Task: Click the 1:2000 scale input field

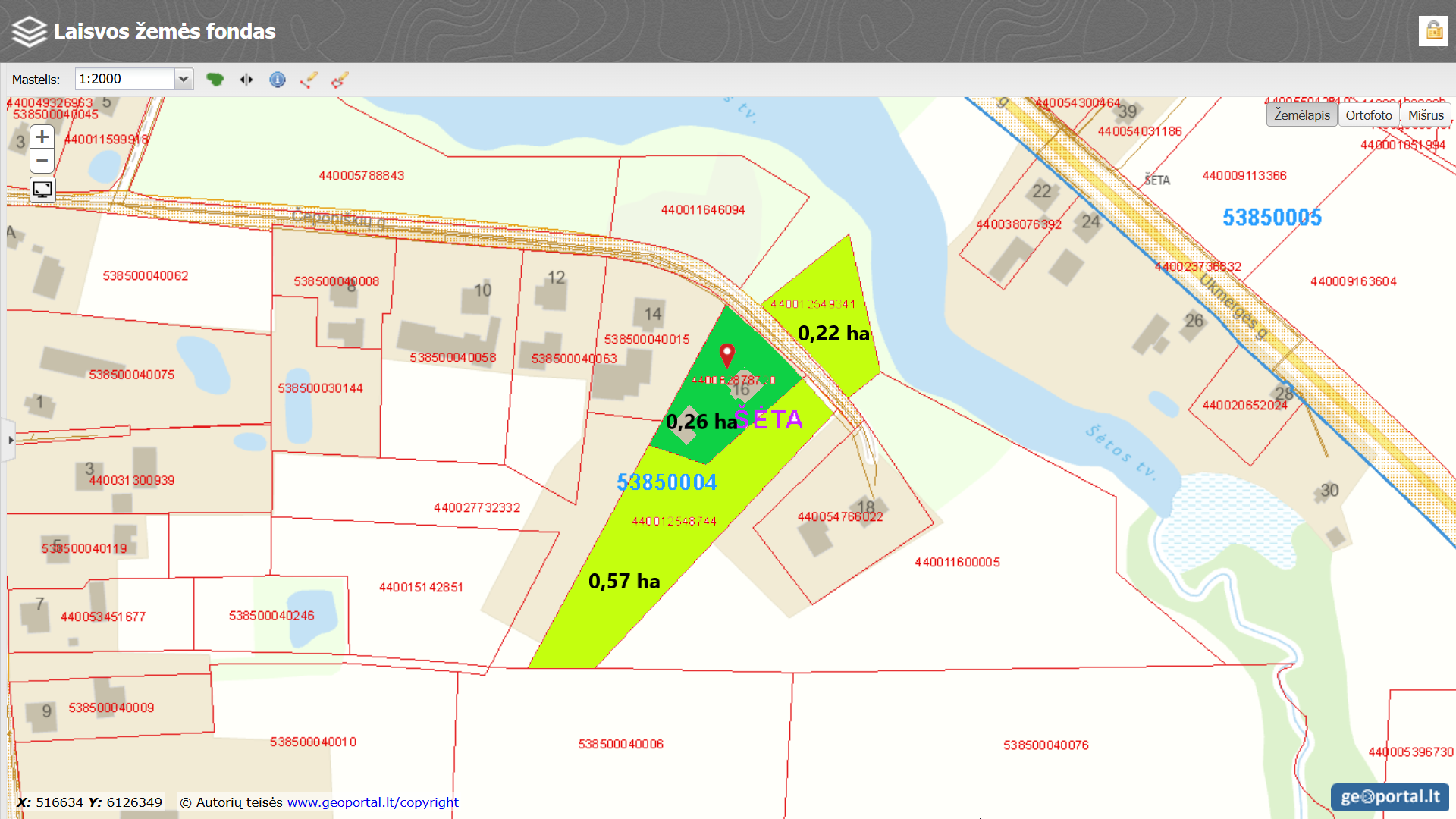Action: click(x=125, y=79)
